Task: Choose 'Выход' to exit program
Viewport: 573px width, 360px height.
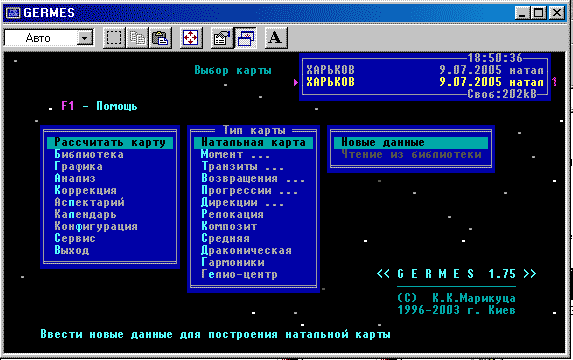Action: click(x=72, y=250)
